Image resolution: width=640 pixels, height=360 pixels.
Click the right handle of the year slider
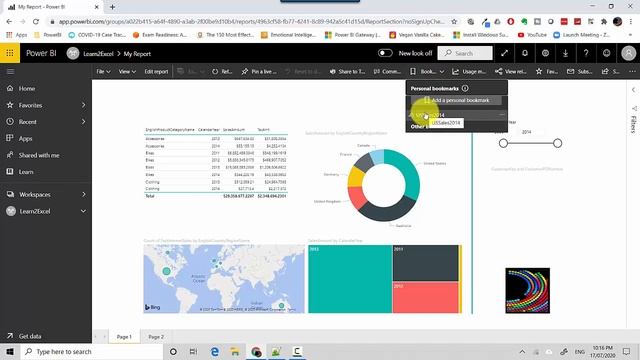pyautogui.click(x=558, y=143)
